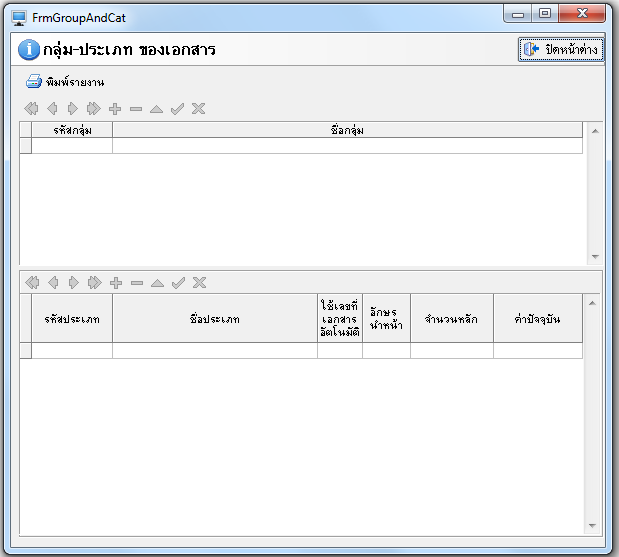Go to previous record in category navigator
The height and width of the screenshot is (557, 619).
(53, 283)
